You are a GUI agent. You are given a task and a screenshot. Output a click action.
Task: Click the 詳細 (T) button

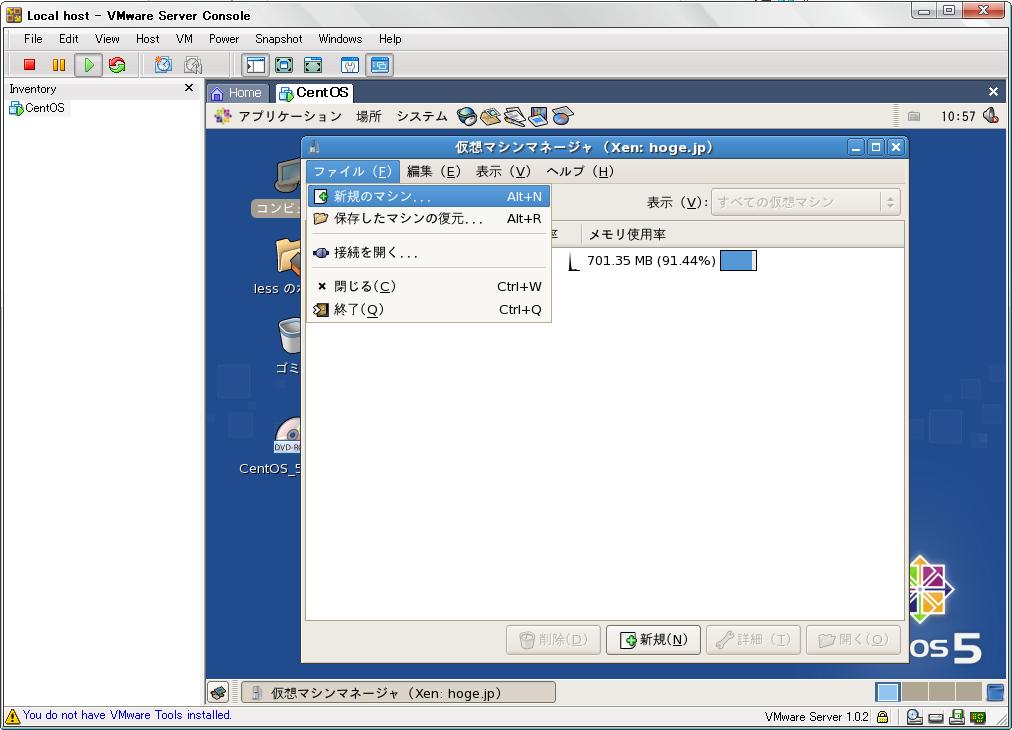(753, 640)
